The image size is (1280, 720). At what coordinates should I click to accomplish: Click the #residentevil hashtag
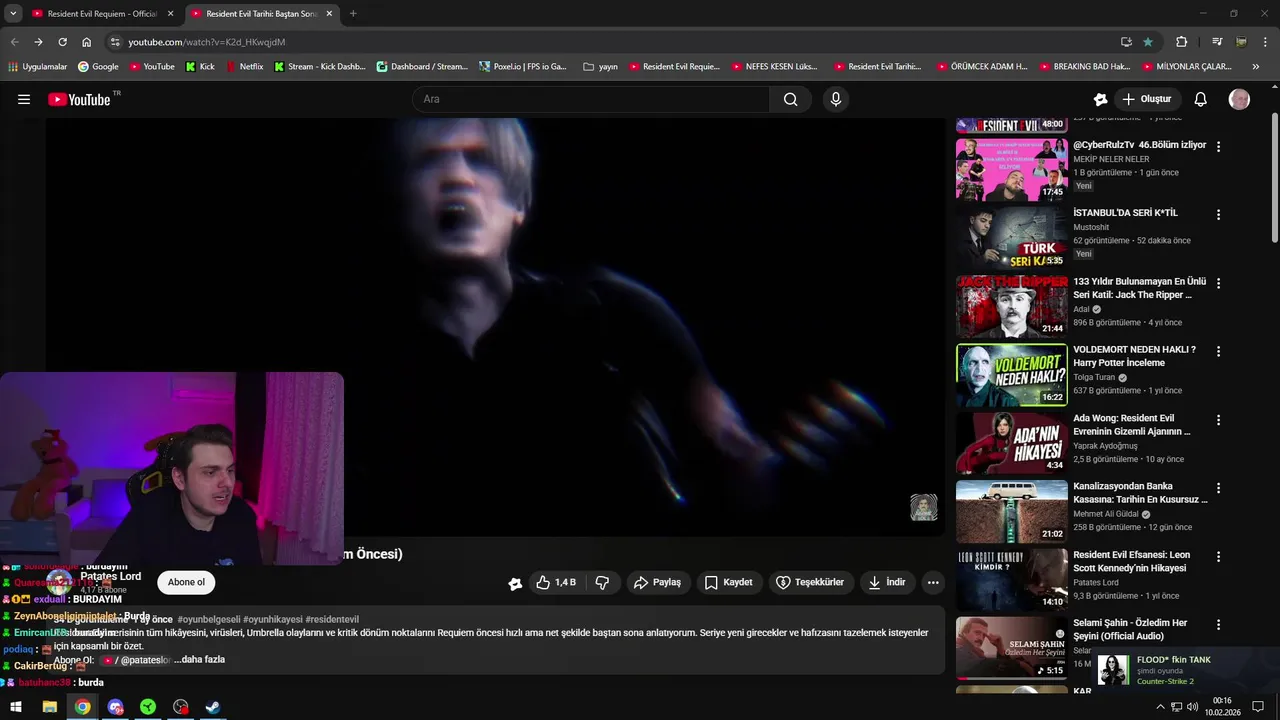[332, 619]
